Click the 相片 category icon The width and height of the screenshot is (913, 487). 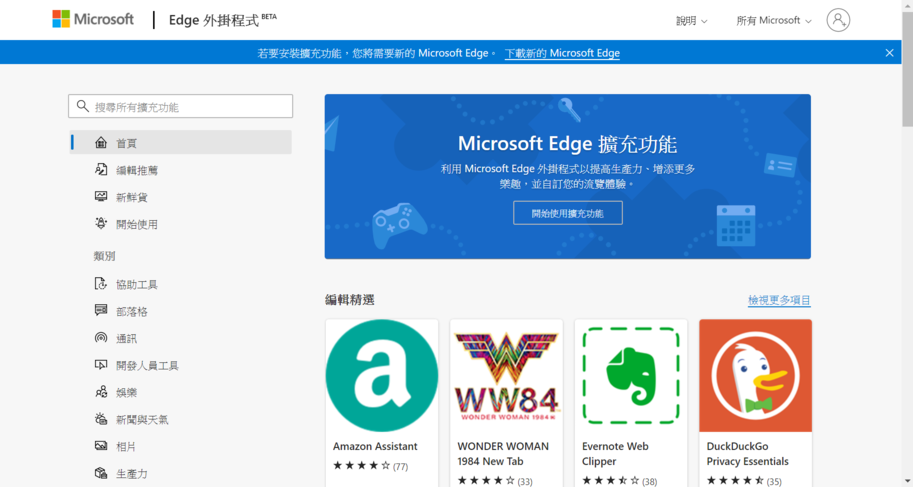pyautogui.click(x=101, y=446)
